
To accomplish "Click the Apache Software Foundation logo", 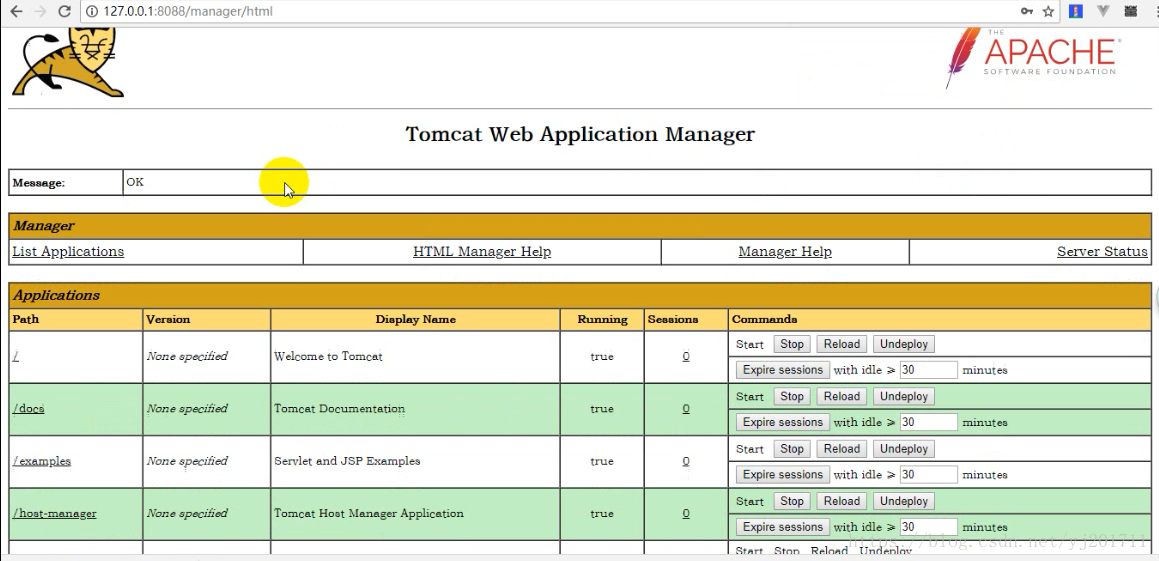I will (1033, 58).
